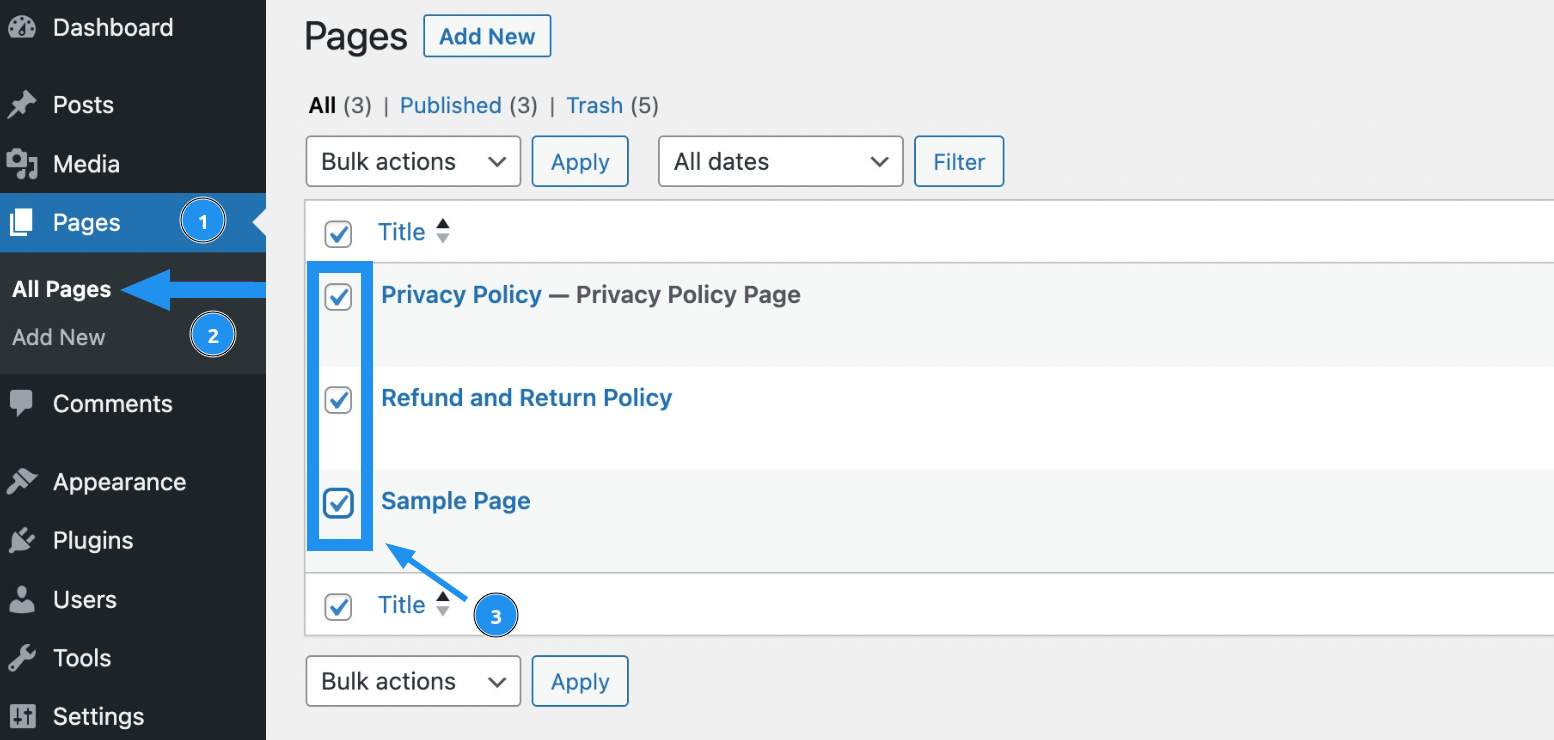This screenshot has height=740, width=1554.
Task: Click the Plugins plug icon
Action: point(21,541)
